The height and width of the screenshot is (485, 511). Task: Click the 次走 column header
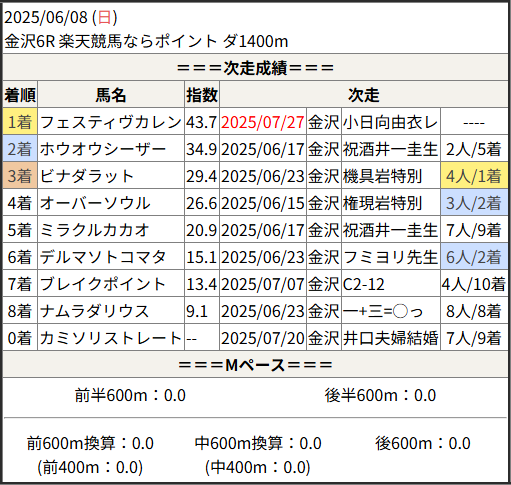pyautogui.click(x=364, y=95)
